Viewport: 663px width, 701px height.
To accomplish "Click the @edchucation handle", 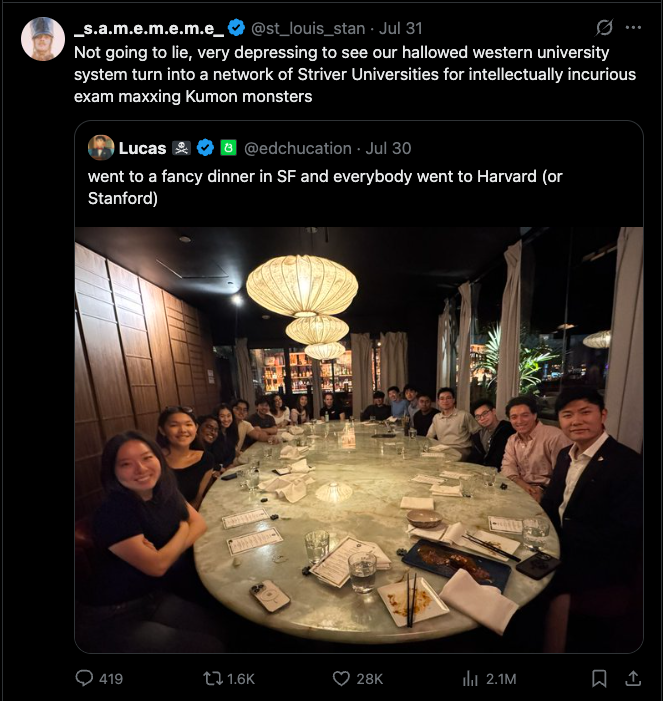I will pos(298,148).
